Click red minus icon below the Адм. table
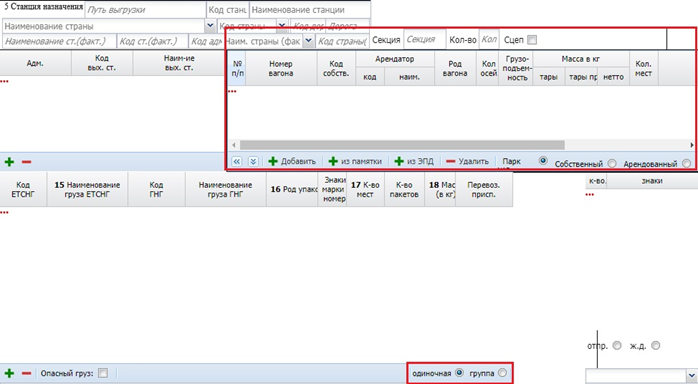This screenshot has height=384, width=698. (x=26, y=162)
